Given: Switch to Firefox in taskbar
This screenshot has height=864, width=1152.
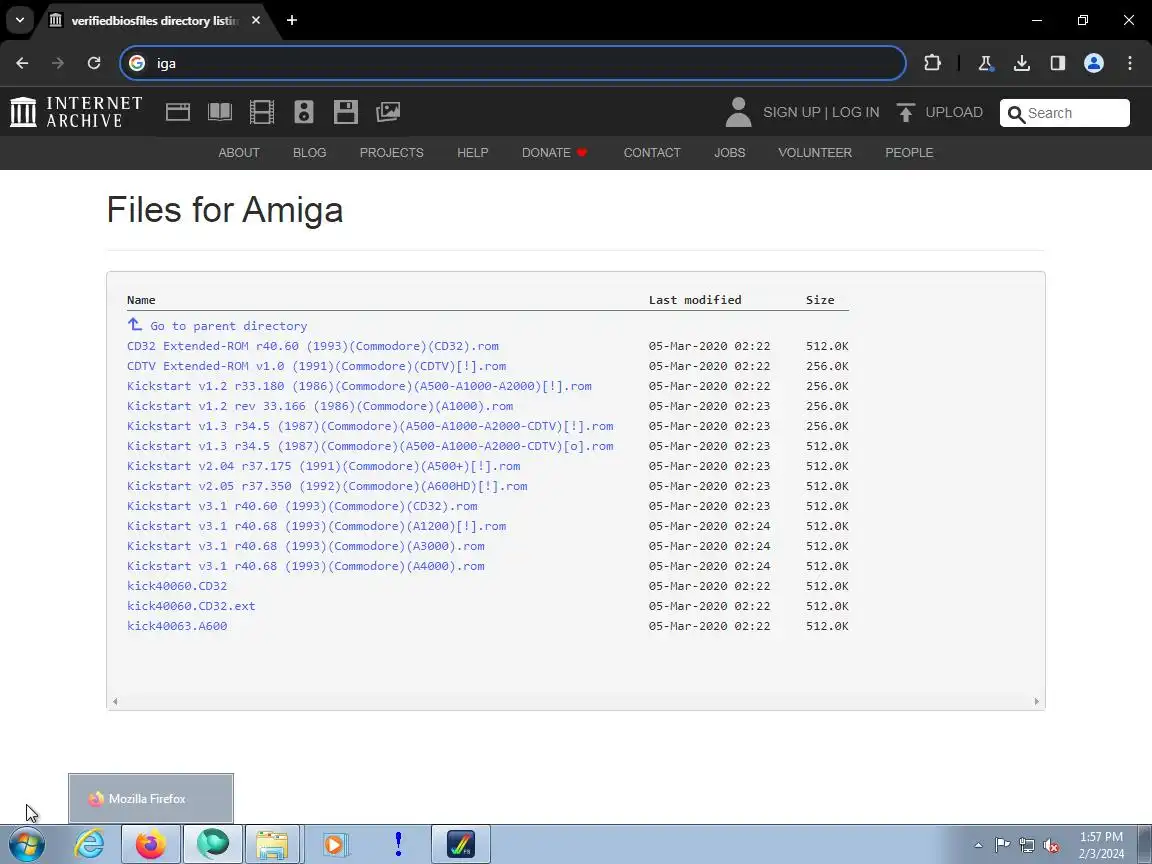Looking at the screenshot, I should pos(151,844).
